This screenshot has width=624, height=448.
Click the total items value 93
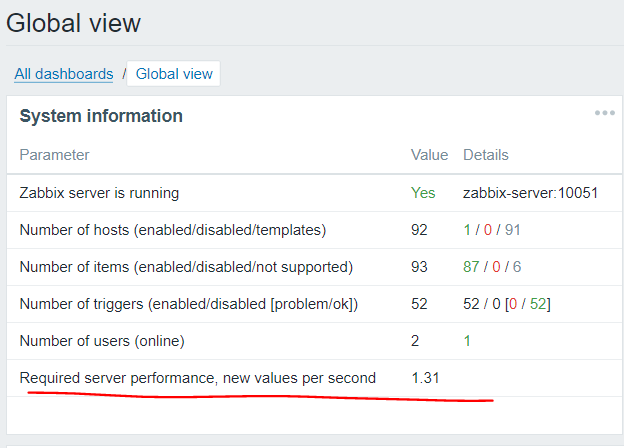419,267
